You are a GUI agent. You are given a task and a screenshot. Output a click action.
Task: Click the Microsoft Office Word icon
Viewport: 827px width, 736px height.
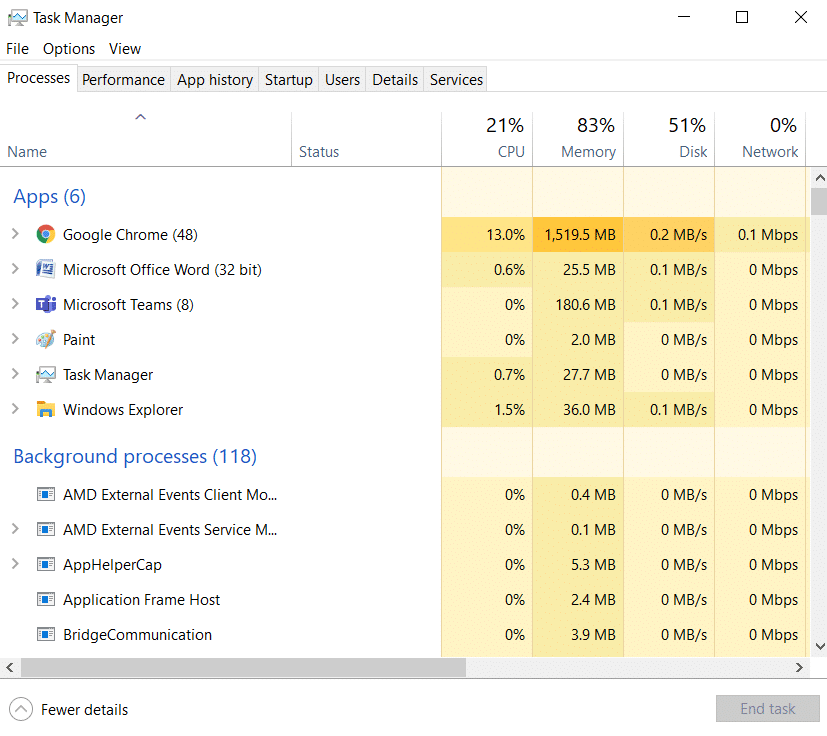click(x=45, y=270)
